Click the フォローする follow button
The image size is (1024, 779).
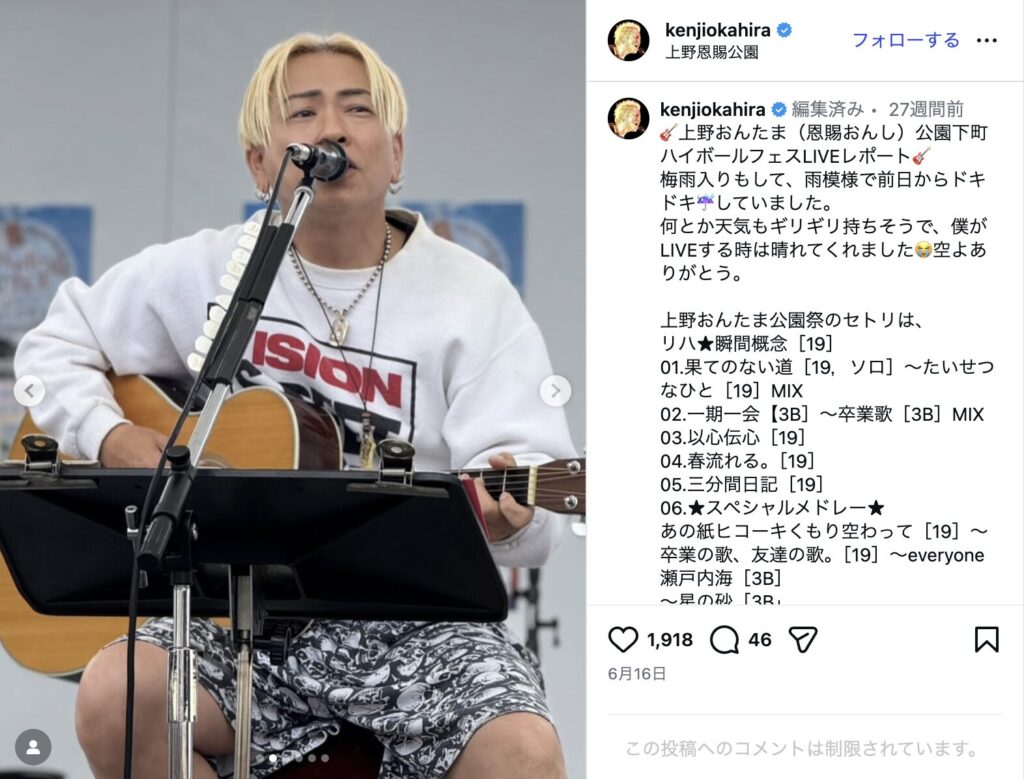906,40
